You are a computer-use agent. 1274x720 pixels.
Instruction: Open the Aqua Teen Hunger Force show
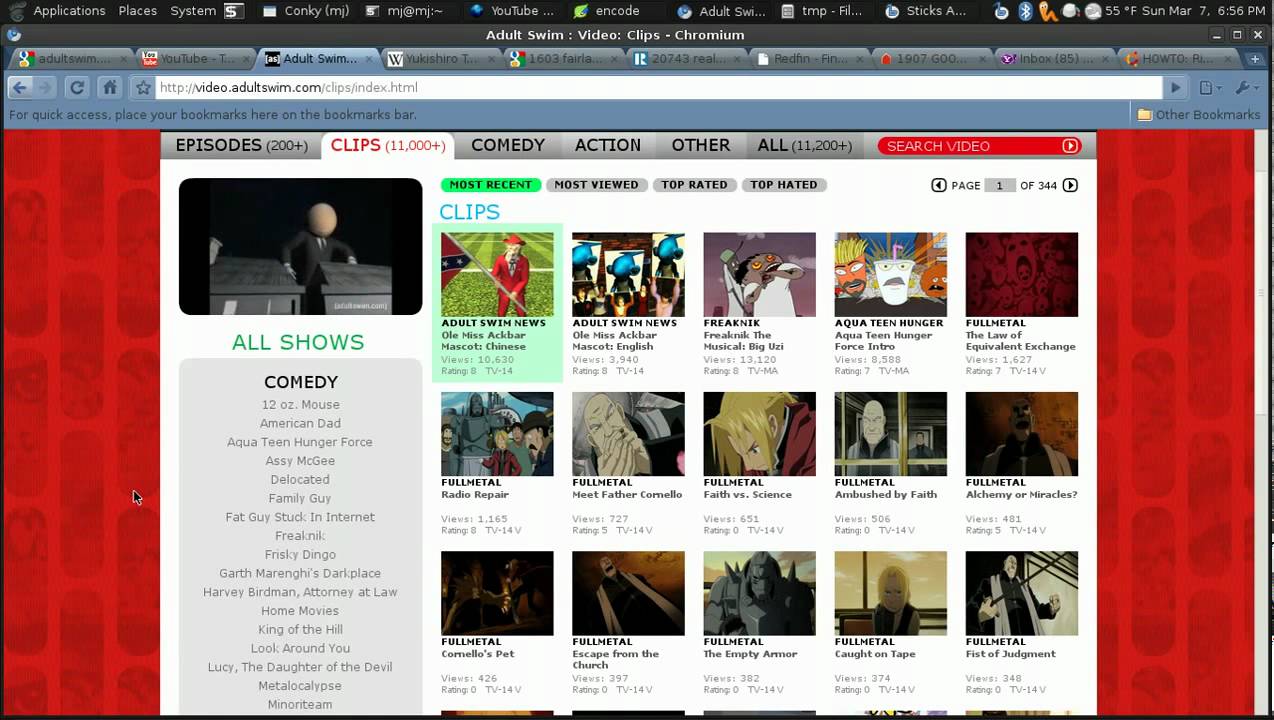click(300, 442)
